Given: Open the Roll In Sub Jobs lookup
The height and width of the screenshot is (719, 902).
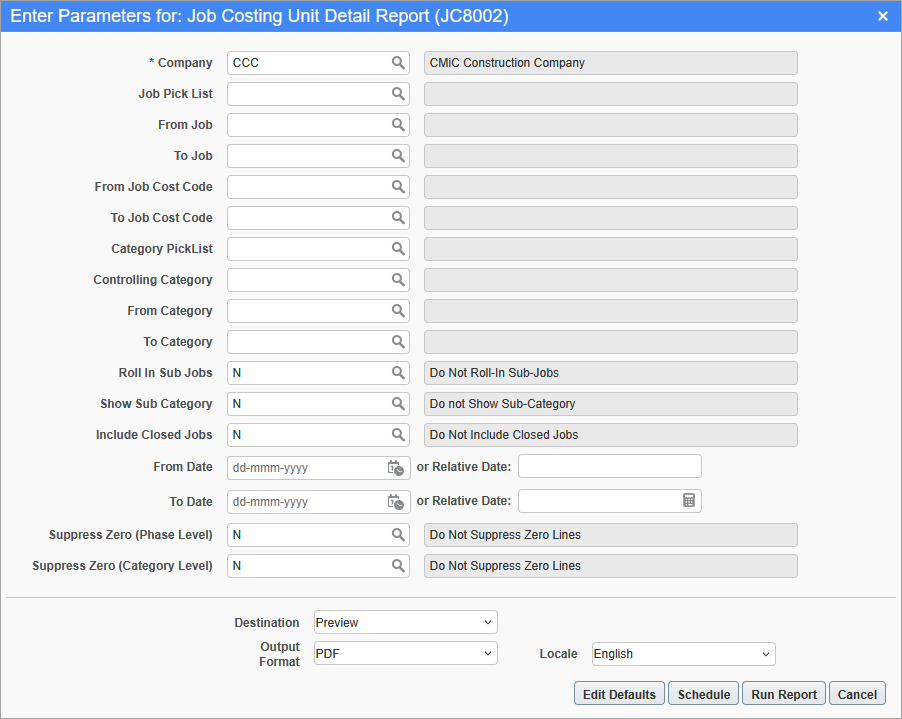Looking at the screenshot, I should point(399,372).
